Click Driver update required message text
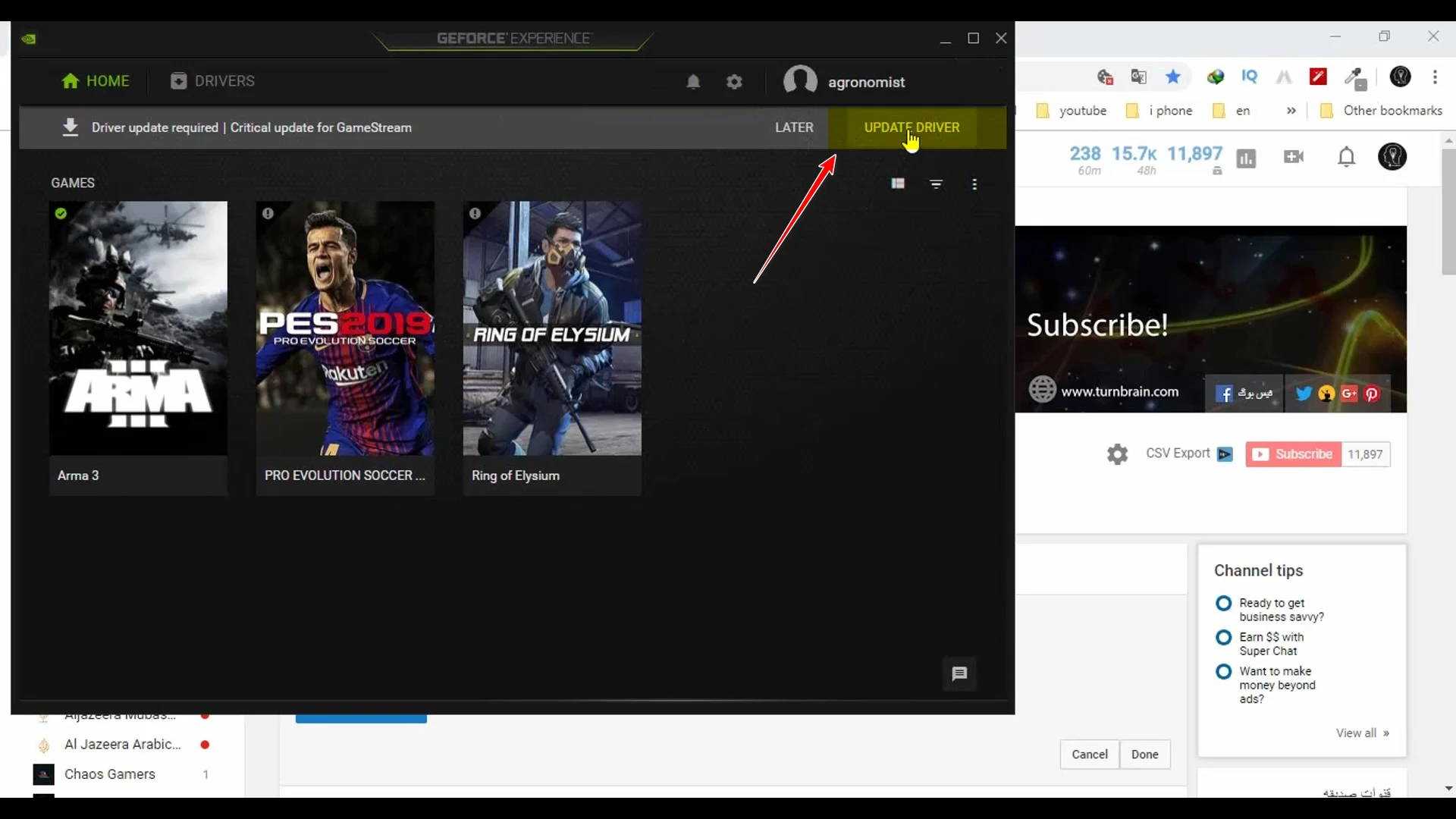This screenshot has height=819, width=1456. tap(251, 127)
